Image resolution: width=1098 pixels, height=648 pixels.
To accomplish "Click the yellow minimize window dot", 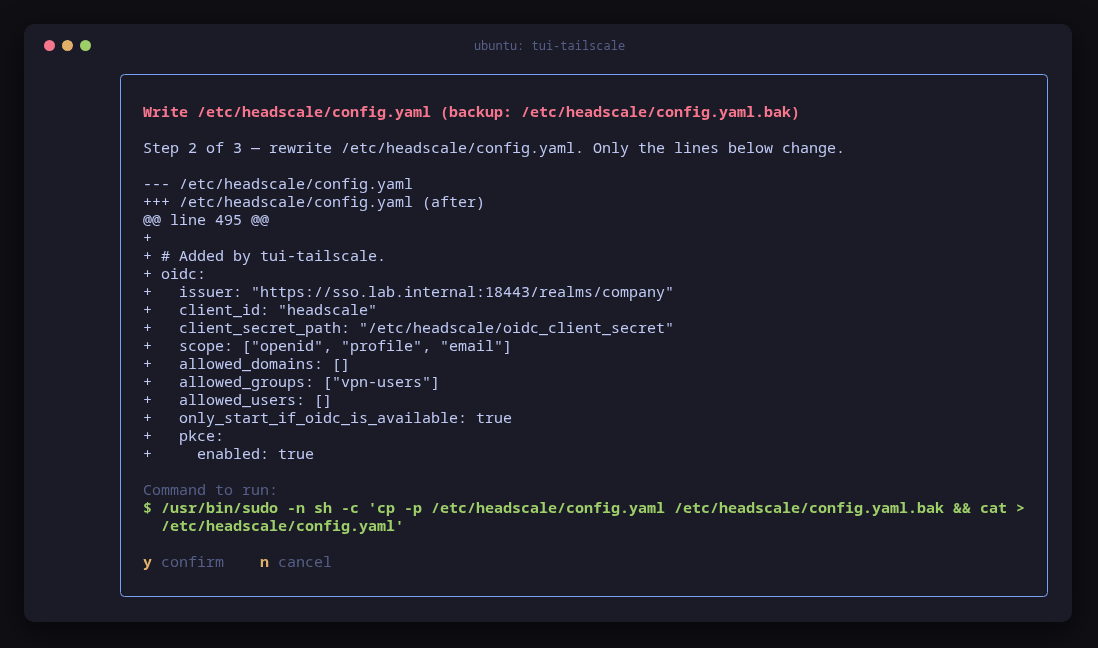I will tap(67, 46).
